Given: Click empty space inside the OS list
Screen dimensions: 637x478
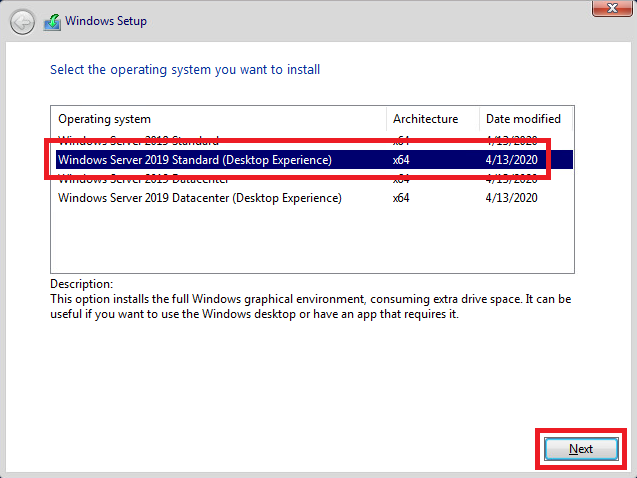Looking at the screenshot, I should tap(300, 240).
